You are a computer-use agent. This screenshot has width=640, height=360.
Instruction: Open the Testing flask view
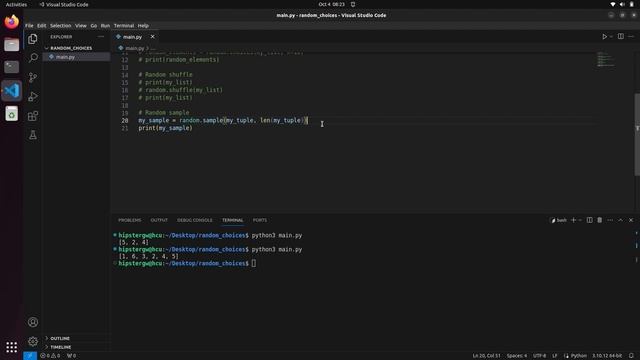(33, 135)
